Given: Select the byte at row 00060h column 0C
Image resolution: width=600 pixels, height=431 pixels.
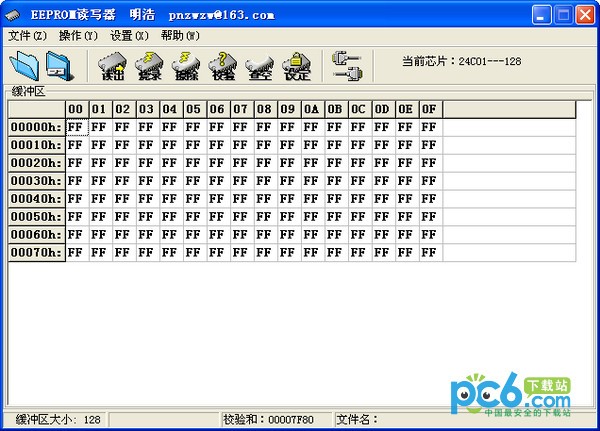Looking at the screenshot, I should click(x=360, y=234).
